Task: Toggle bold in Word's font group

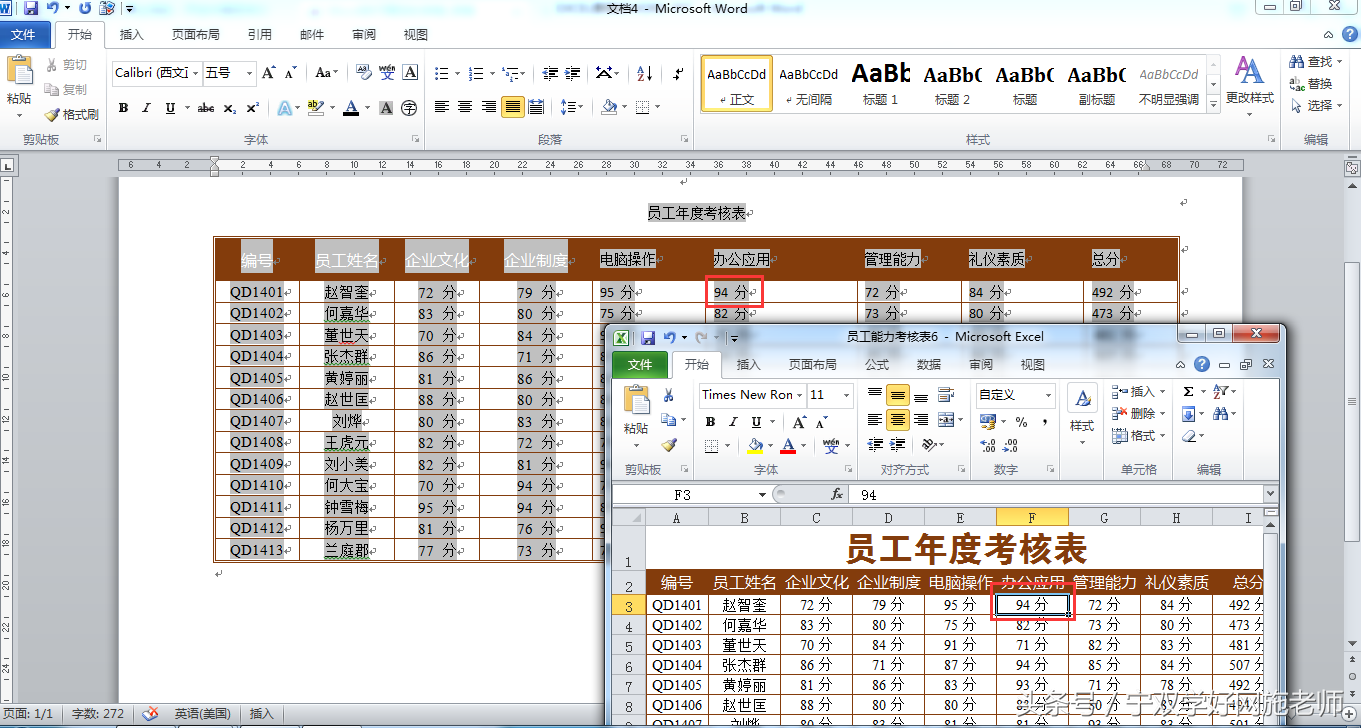Action: pos(123,108)
